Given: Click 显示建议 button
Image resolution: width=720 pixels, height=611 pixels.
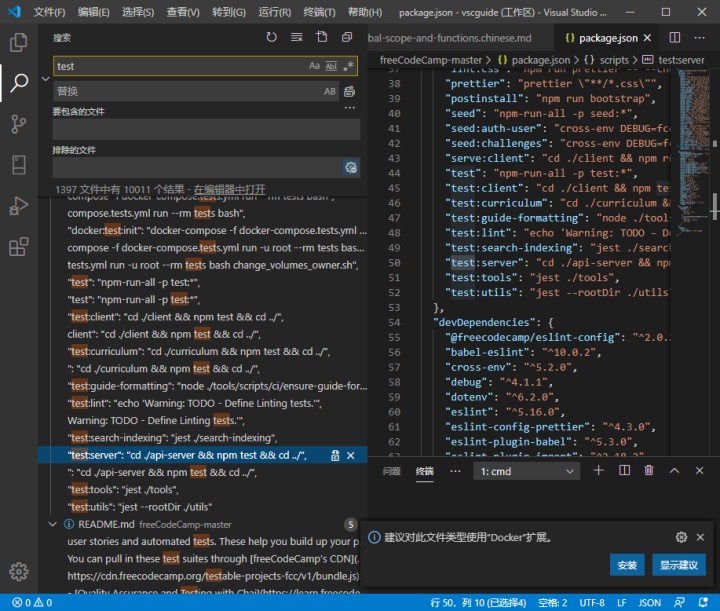Looking at the screenshot, I should pyautogui.click(x=679, y=565).
